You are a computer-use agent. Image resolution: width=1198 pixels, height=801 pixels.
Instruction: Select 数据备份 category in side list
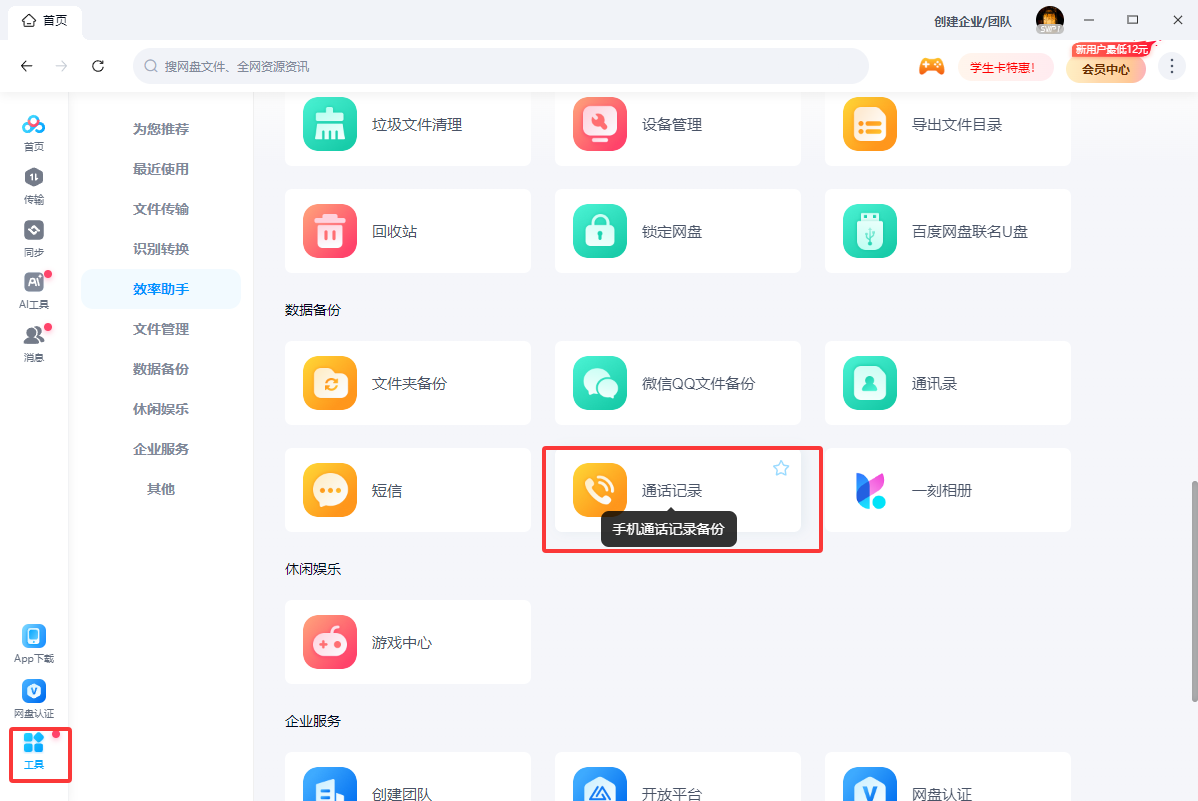coord(160,369)
